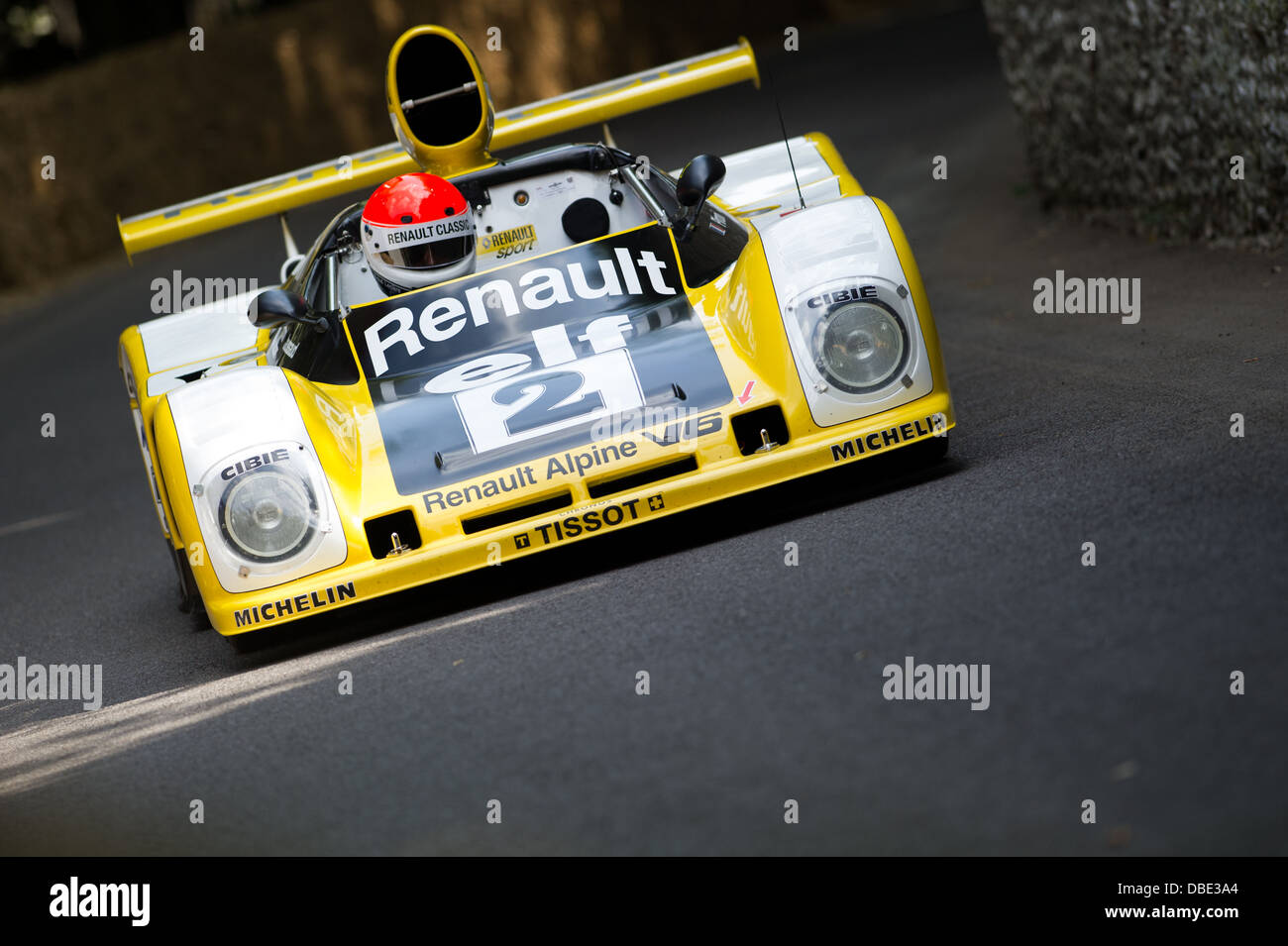Click the "CIBIE" label above the right headlight
Image resolution: width=1288 pixels, height=946 pixels.
click(x=841, y=295)
